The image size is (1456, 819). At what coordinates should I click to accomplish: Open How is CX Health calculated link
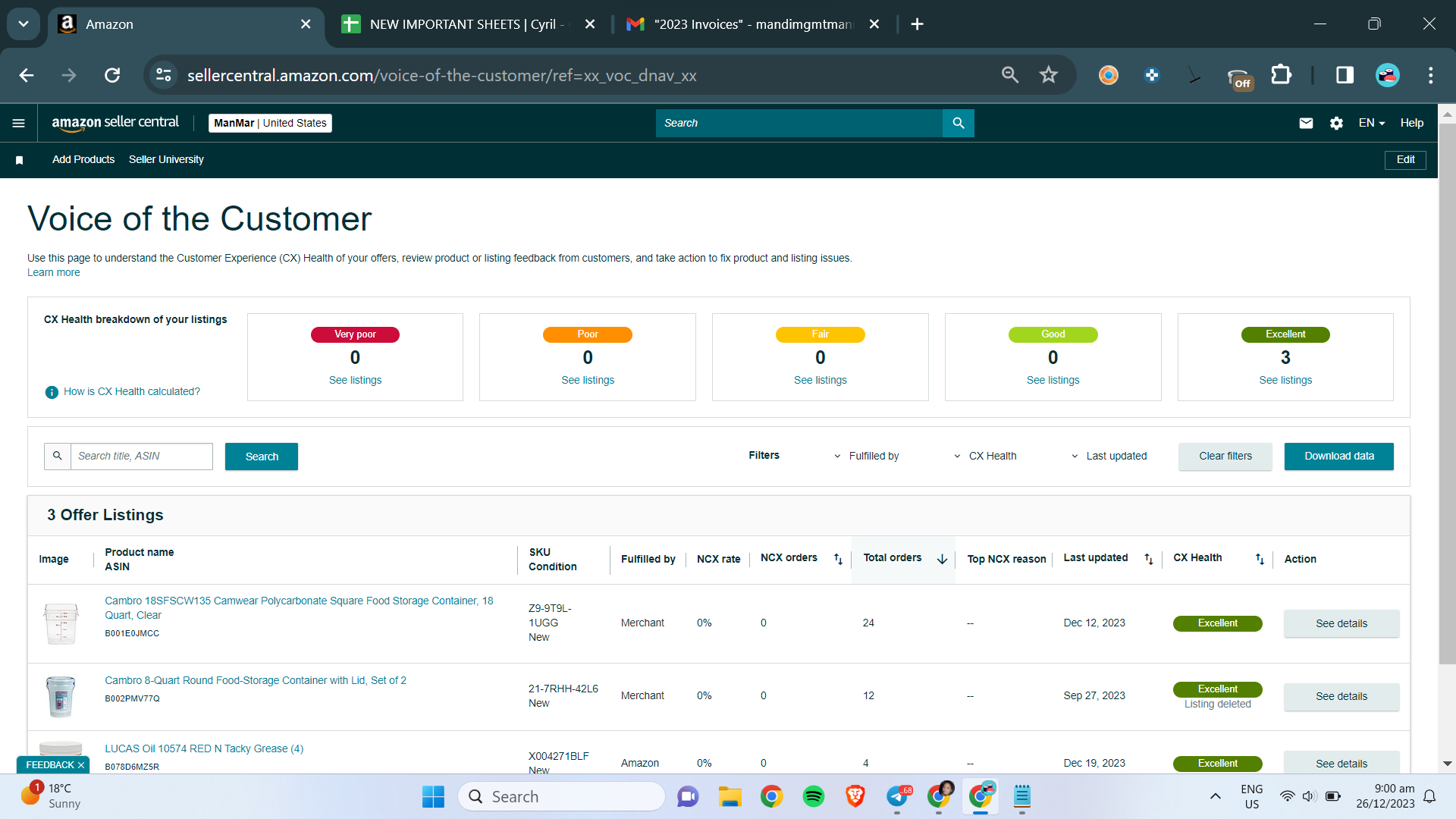click(132, 392)
